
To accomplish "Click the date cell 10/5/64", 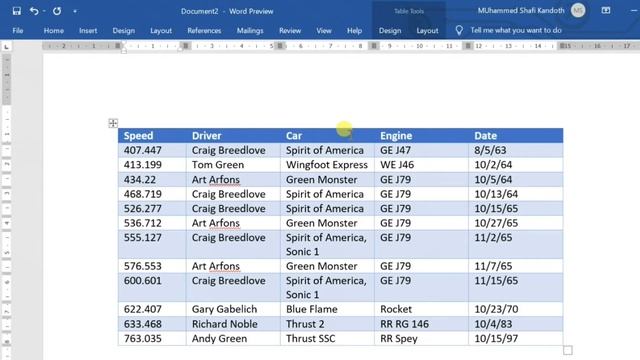I will (x=516, y=180).
